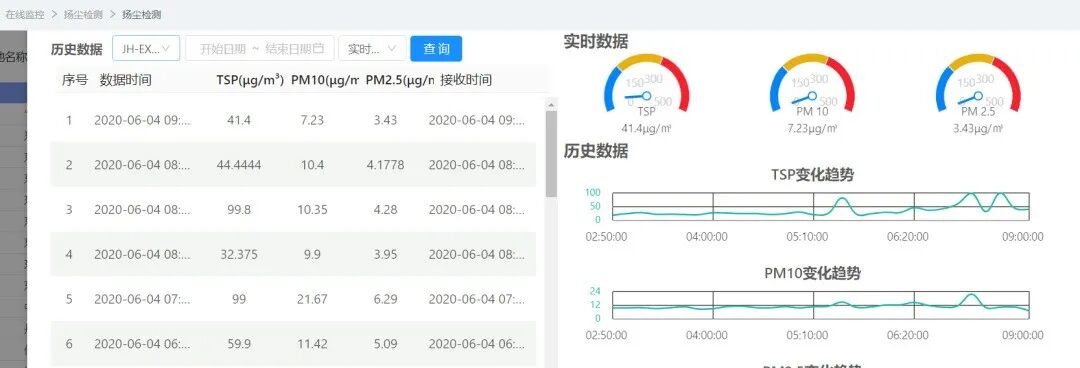
Task: Select the PM2.5 value 4.1778
Action: tap(385, 165)
